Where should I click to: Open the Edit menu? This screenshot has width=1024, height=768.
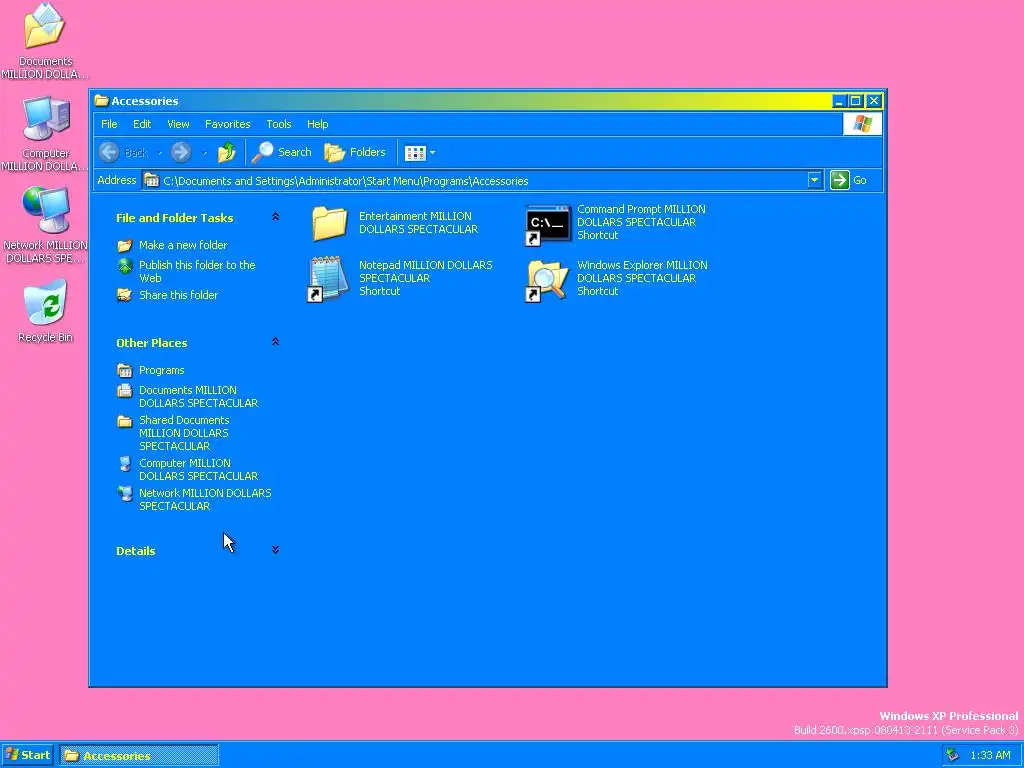click(x=142, y=124)
